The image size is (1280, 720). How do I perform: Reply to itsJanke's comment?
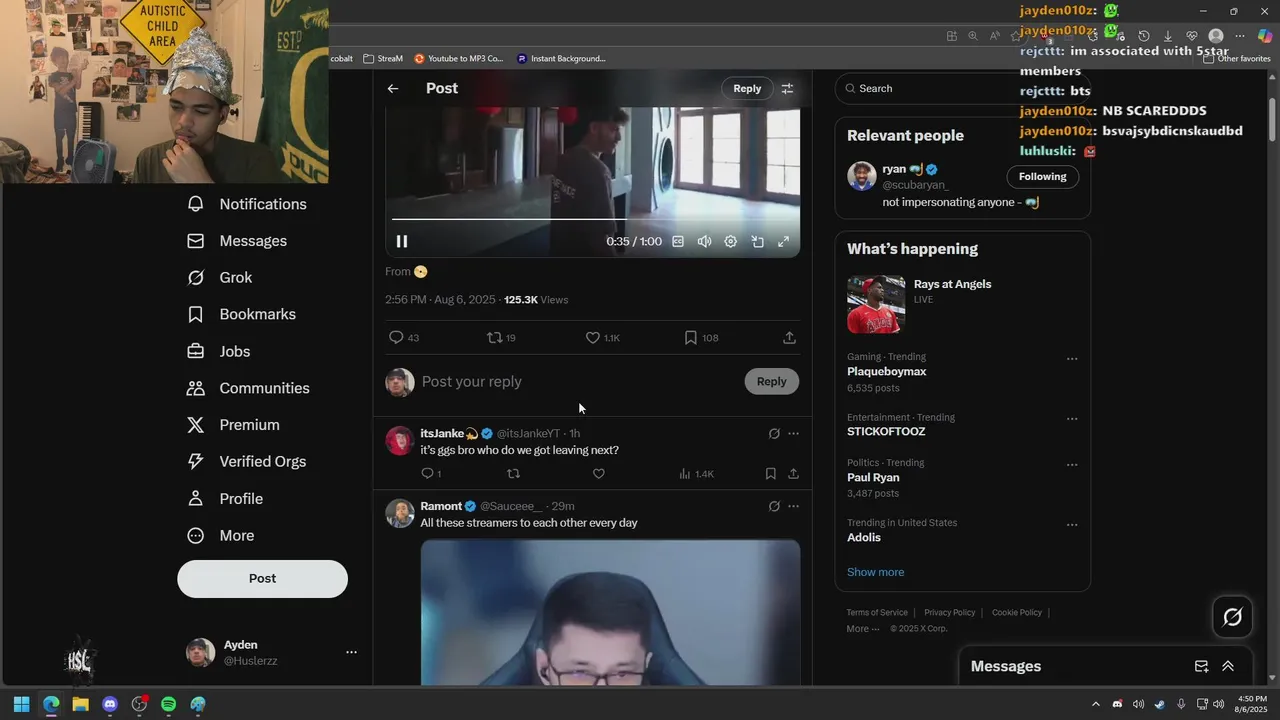427,474
